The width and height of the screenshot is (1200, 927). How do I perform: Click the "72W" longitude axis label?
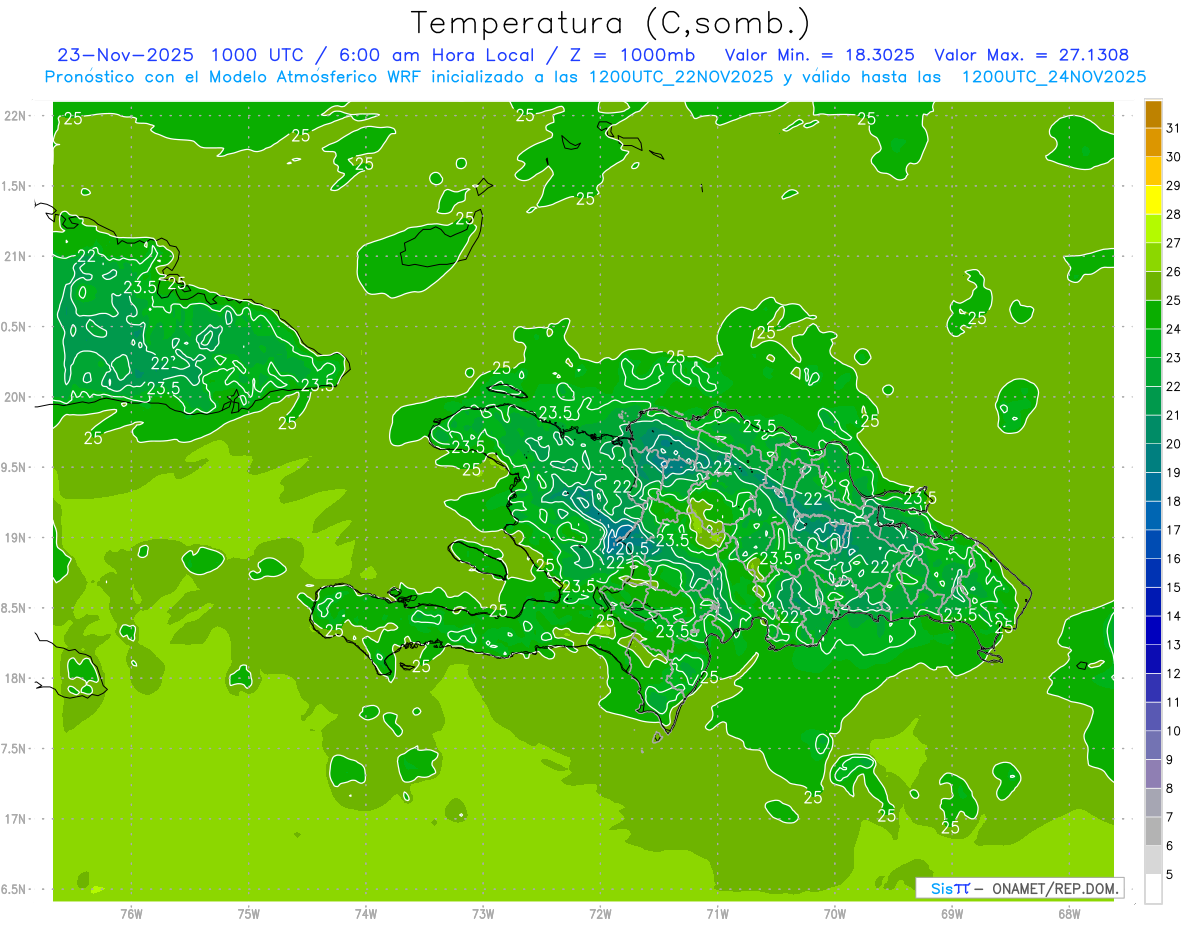600,914
